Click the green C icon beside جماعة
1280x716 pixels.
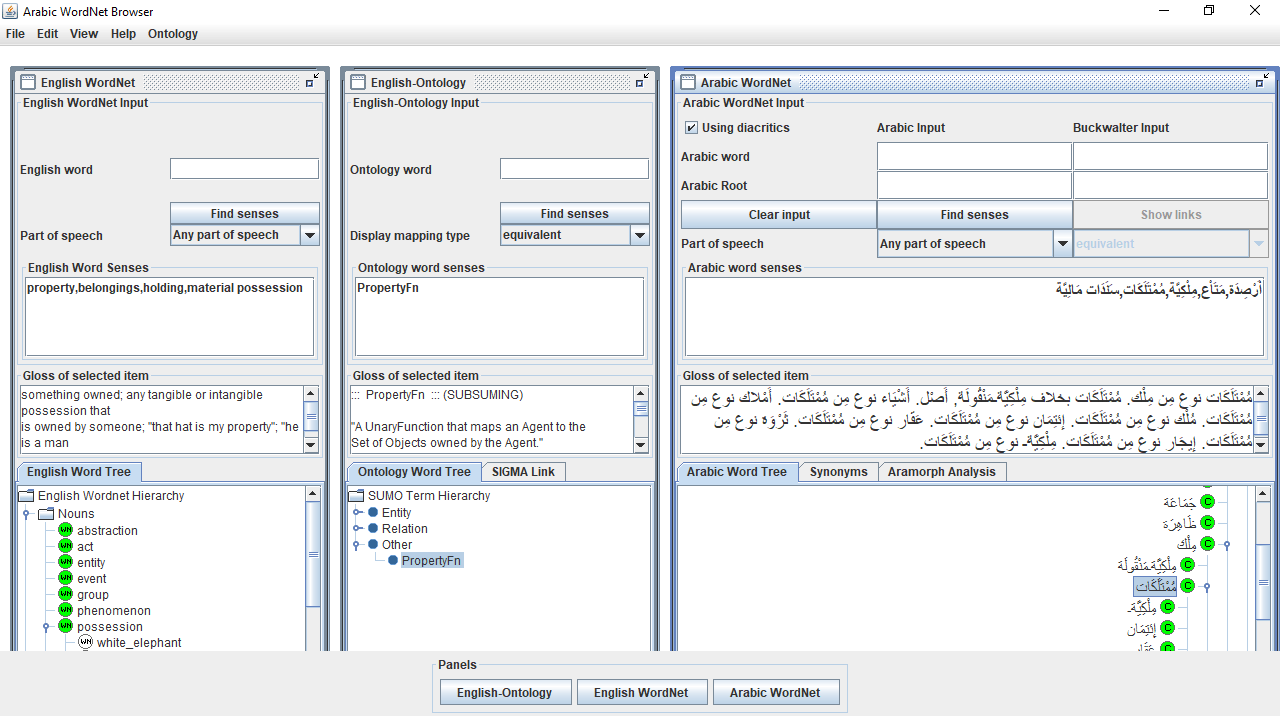pyautogui.click(x=1207, y=501)
